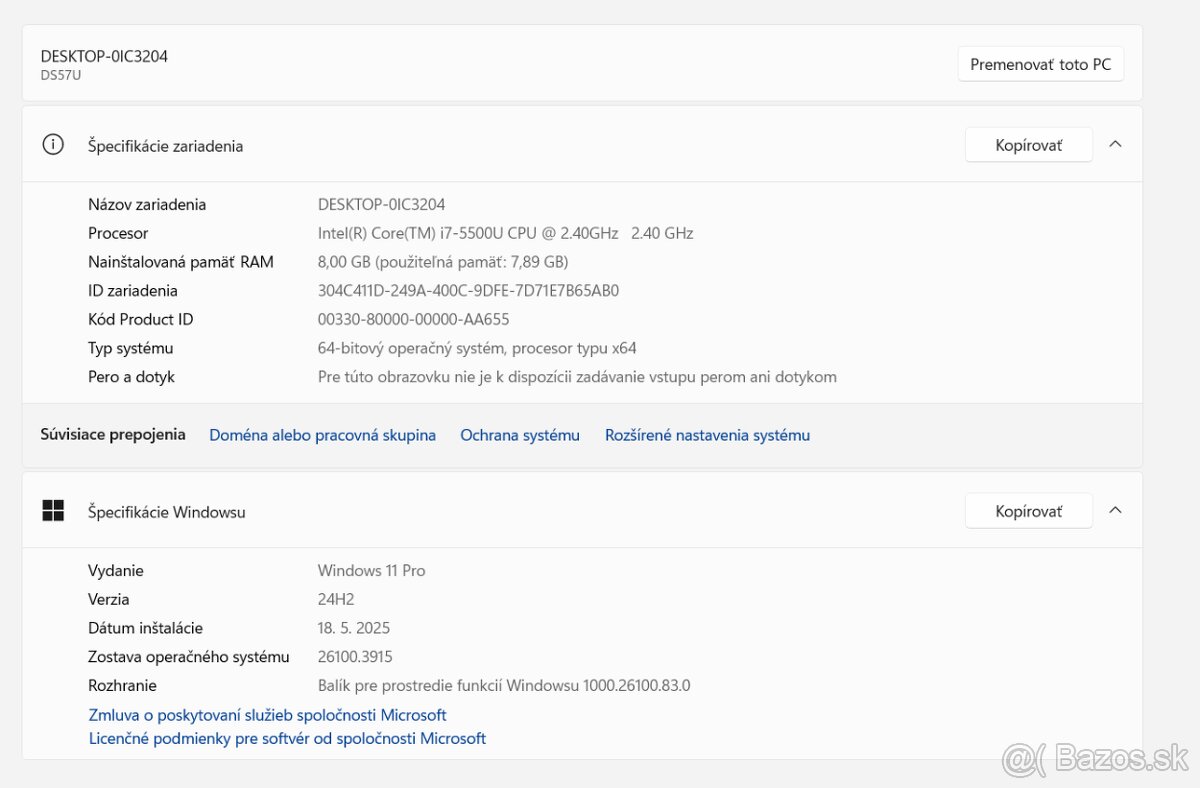The image size is (1200, 788).
Task: Select the Kopírovať icon for Windows specifications
Action: 1028,510
